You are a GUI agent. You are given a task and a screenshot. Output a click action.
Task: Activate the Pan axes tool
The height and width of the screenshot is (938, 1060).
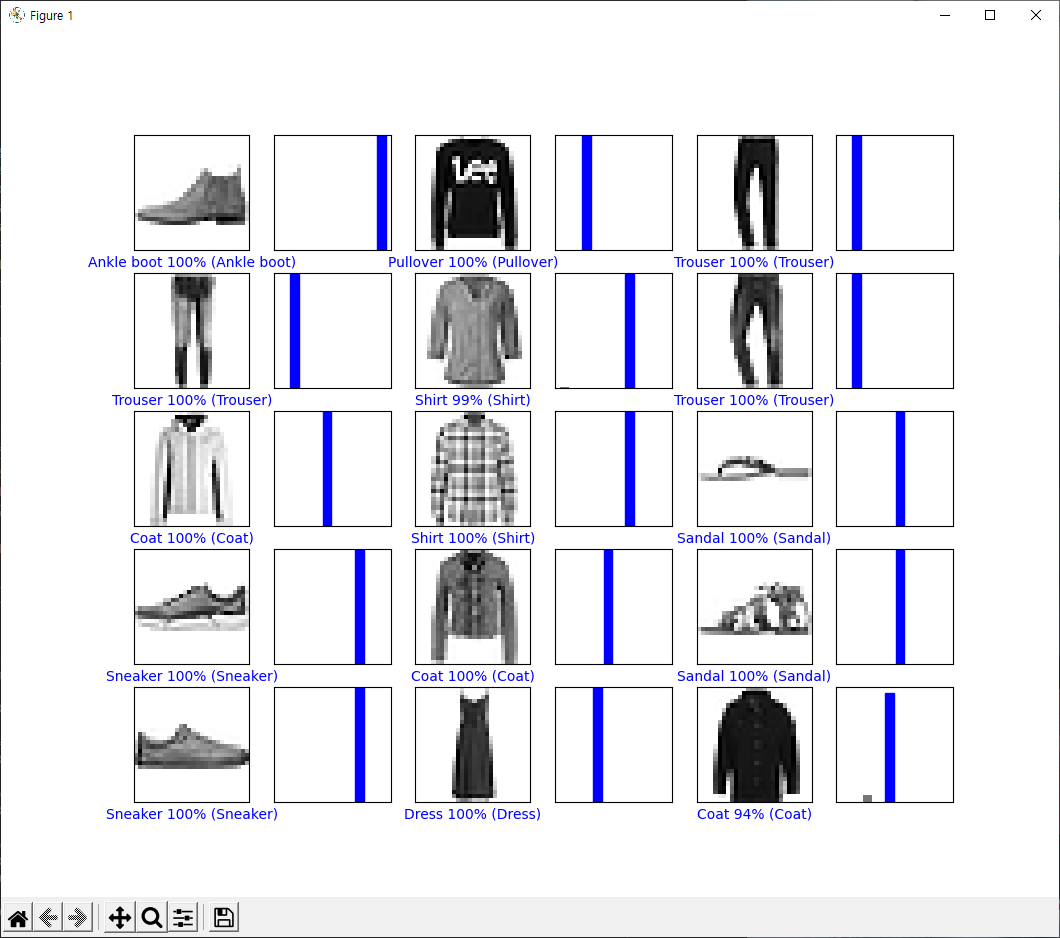pos(120,918)
